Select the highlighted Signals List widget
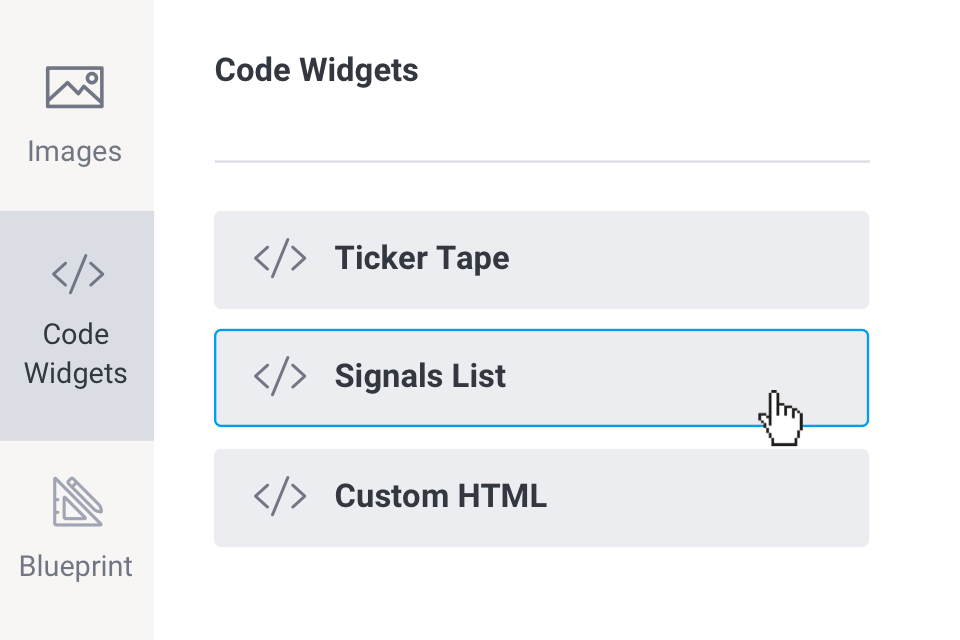Image resolution: width=960 pixels, height=640 pixels. pos(540,377)
